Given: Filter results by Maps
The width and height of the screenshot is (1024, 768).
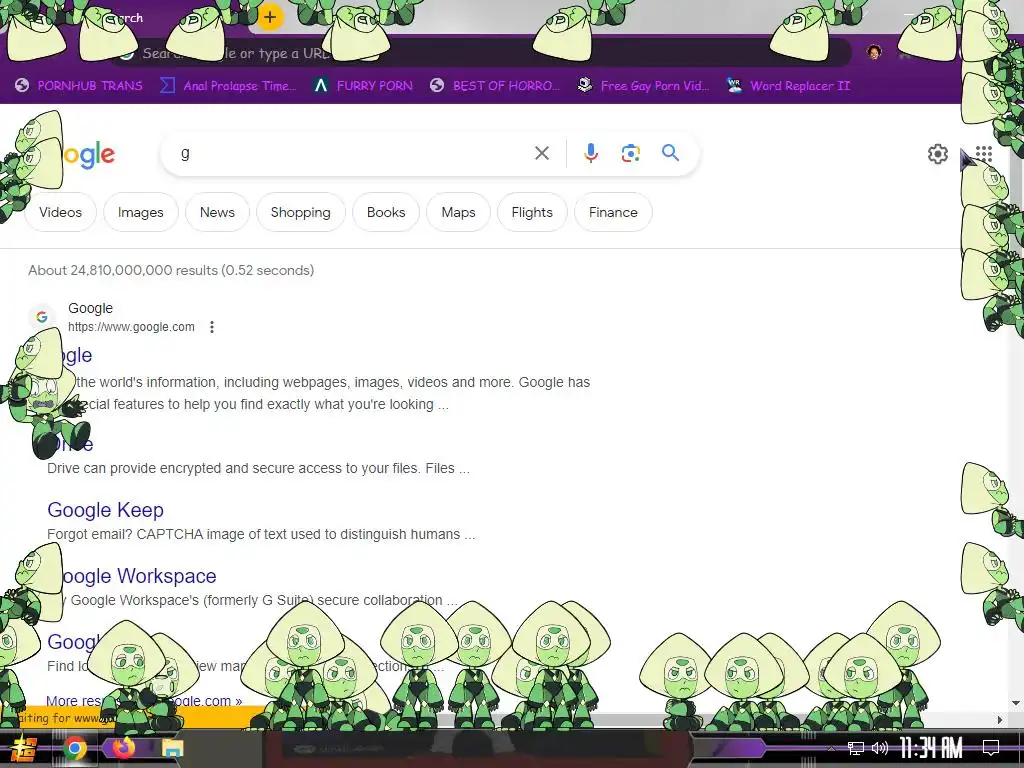Looking at the screenshot, I should 458,212.
